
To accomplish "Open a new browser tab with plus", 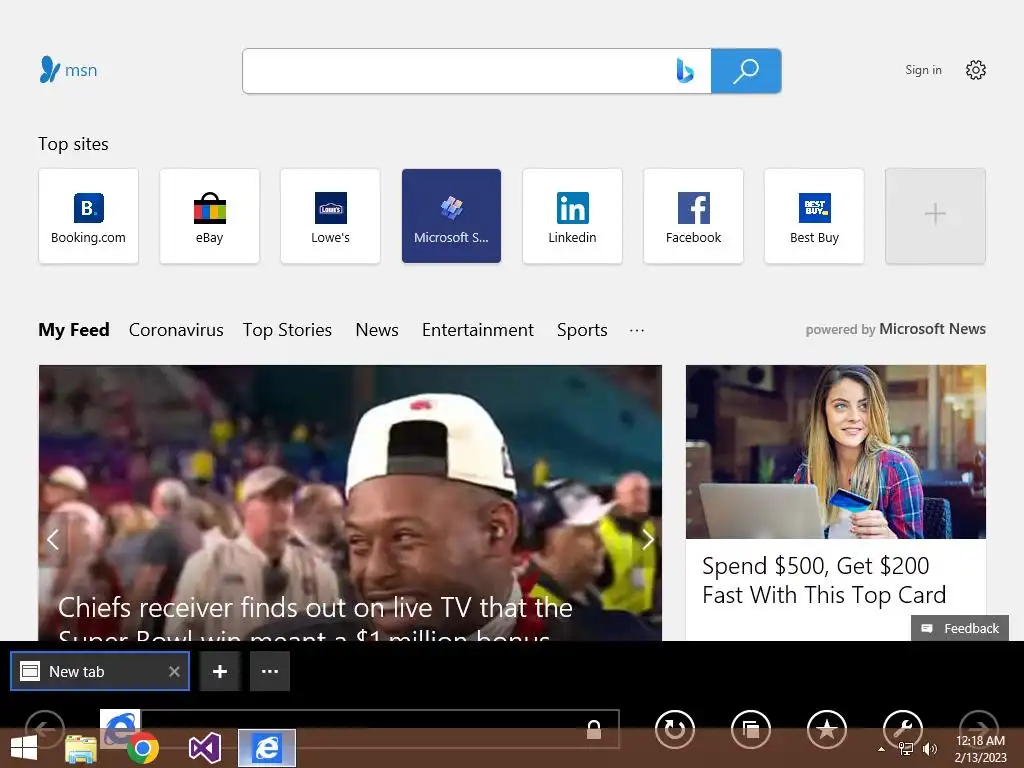I will click(220, 671).
